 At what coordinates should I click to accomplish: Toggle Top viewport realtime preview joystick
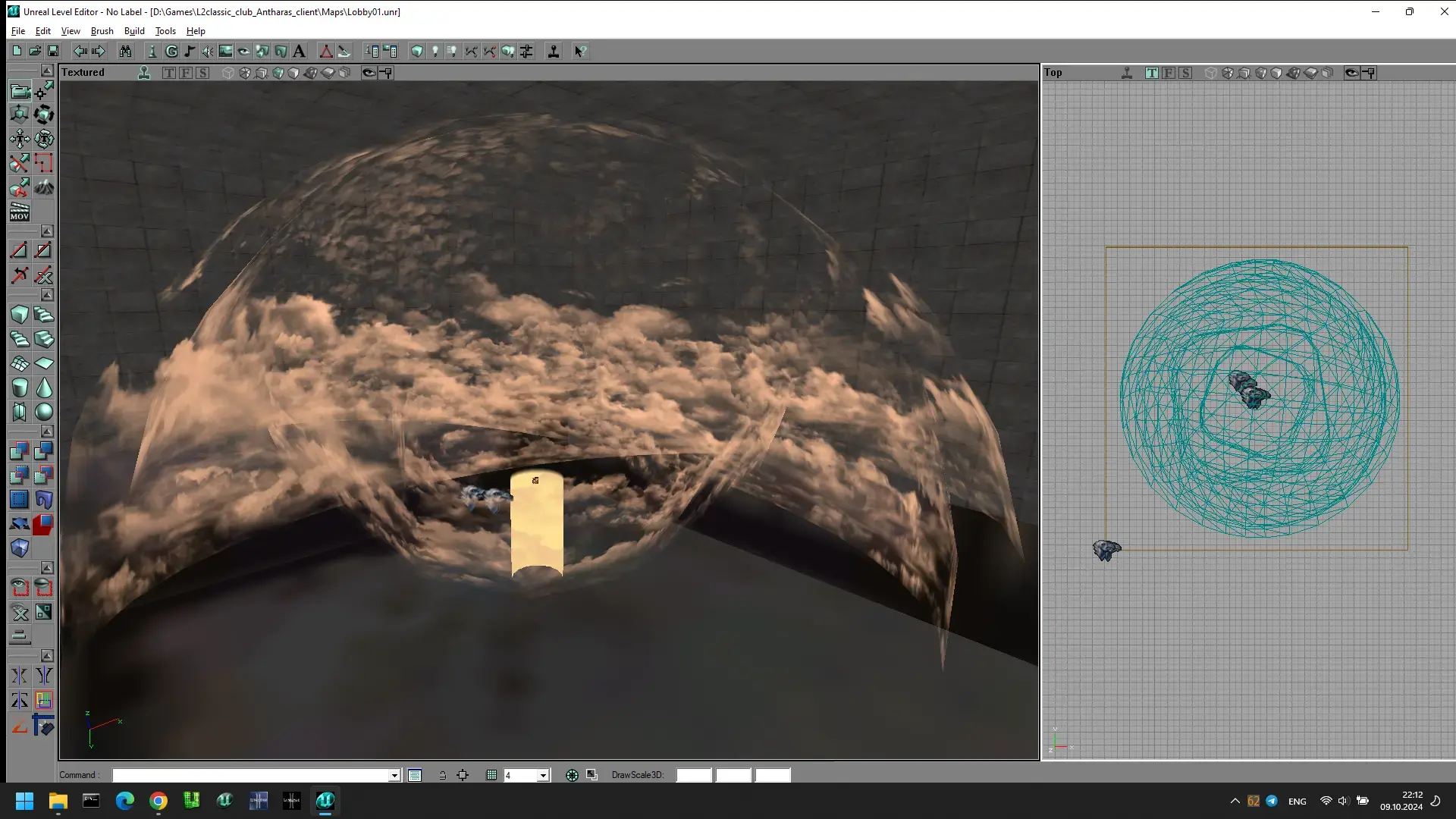pyautogui.click(x=1127, y=73)
